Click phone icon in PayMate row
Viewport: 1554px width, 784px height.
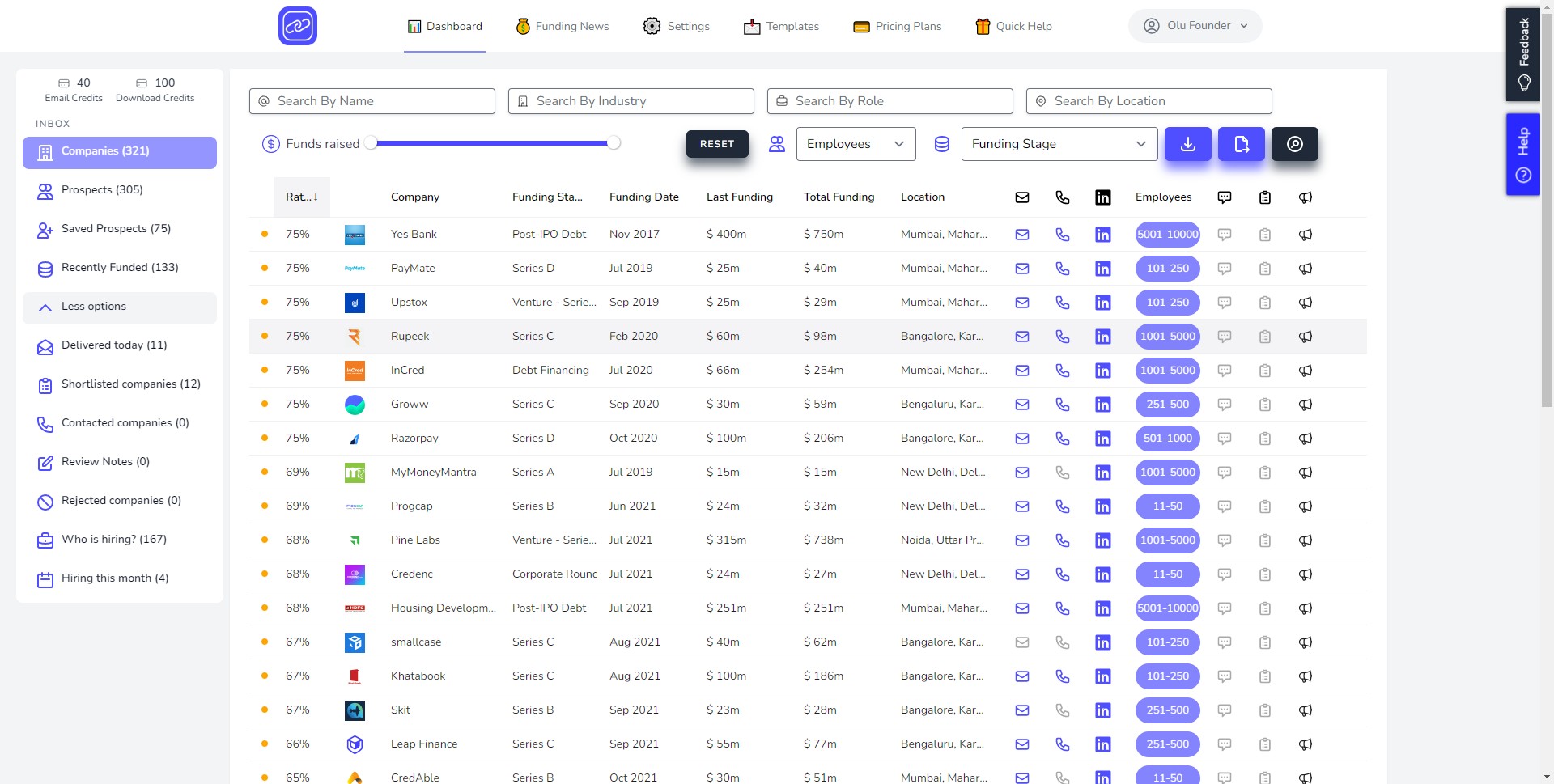coord(1063,269)
